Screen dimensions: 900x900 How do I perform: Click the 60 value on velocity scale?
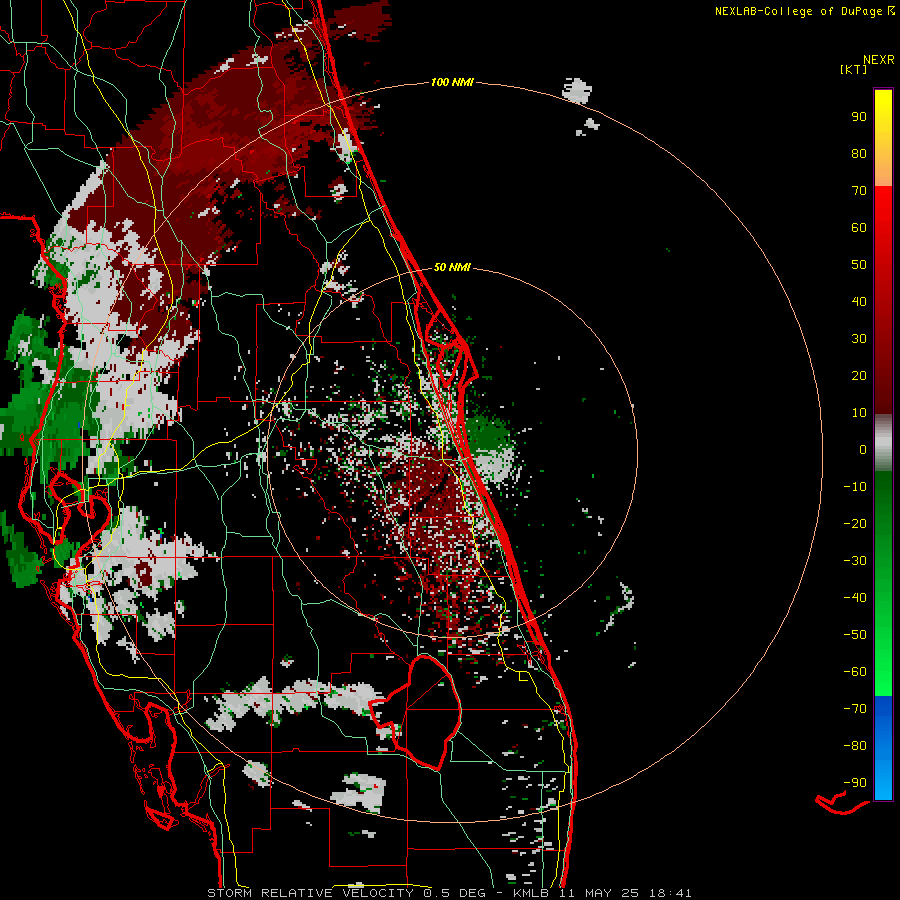click(x=859, y=228)
